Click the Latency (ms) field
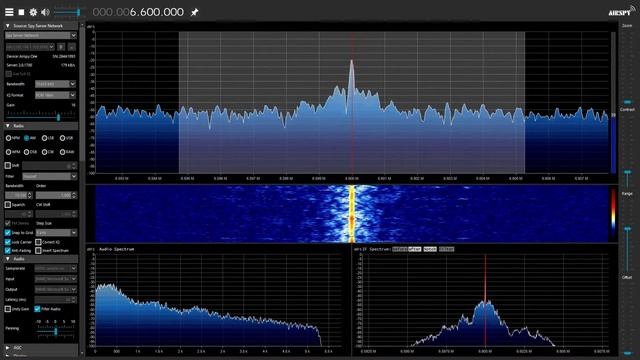 [56, 300]
